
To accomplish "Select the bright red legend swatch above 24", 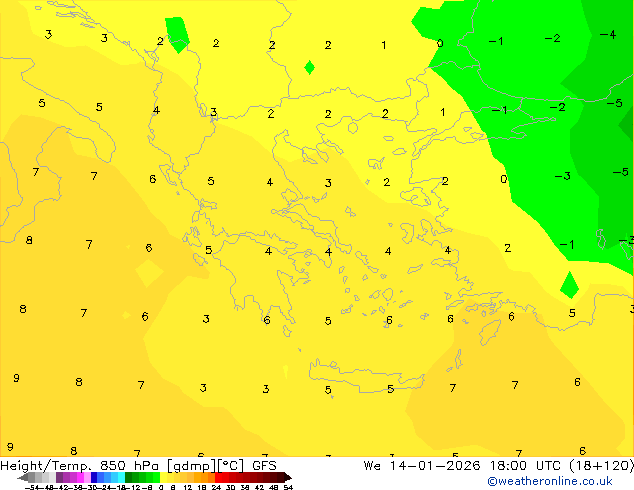I will click(218, 477).
